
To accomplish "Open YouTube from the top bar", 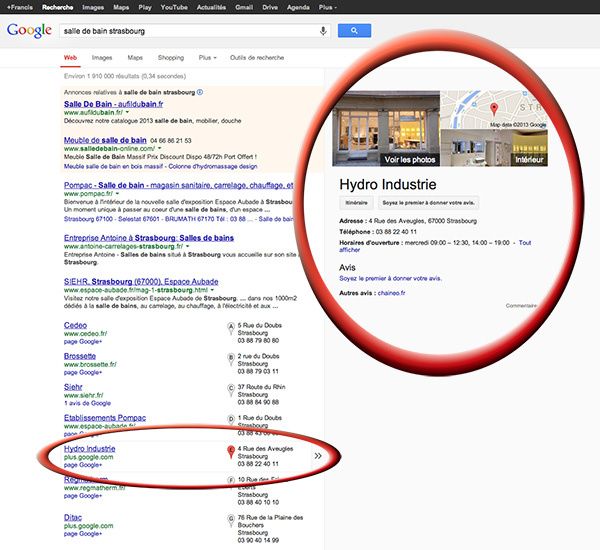I will [x=174, y=7].
